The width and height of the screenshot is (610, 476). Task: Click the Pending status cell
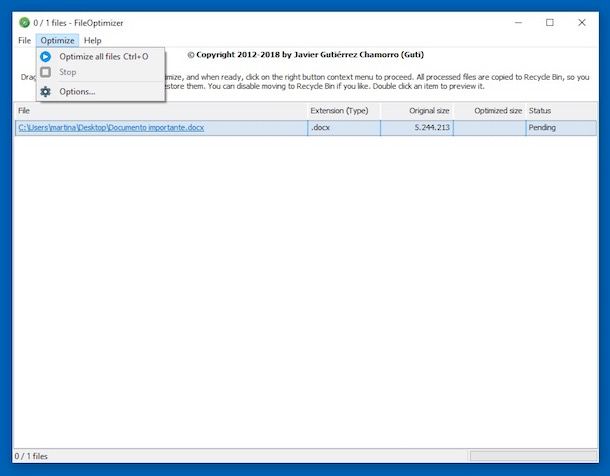(561, 128)
